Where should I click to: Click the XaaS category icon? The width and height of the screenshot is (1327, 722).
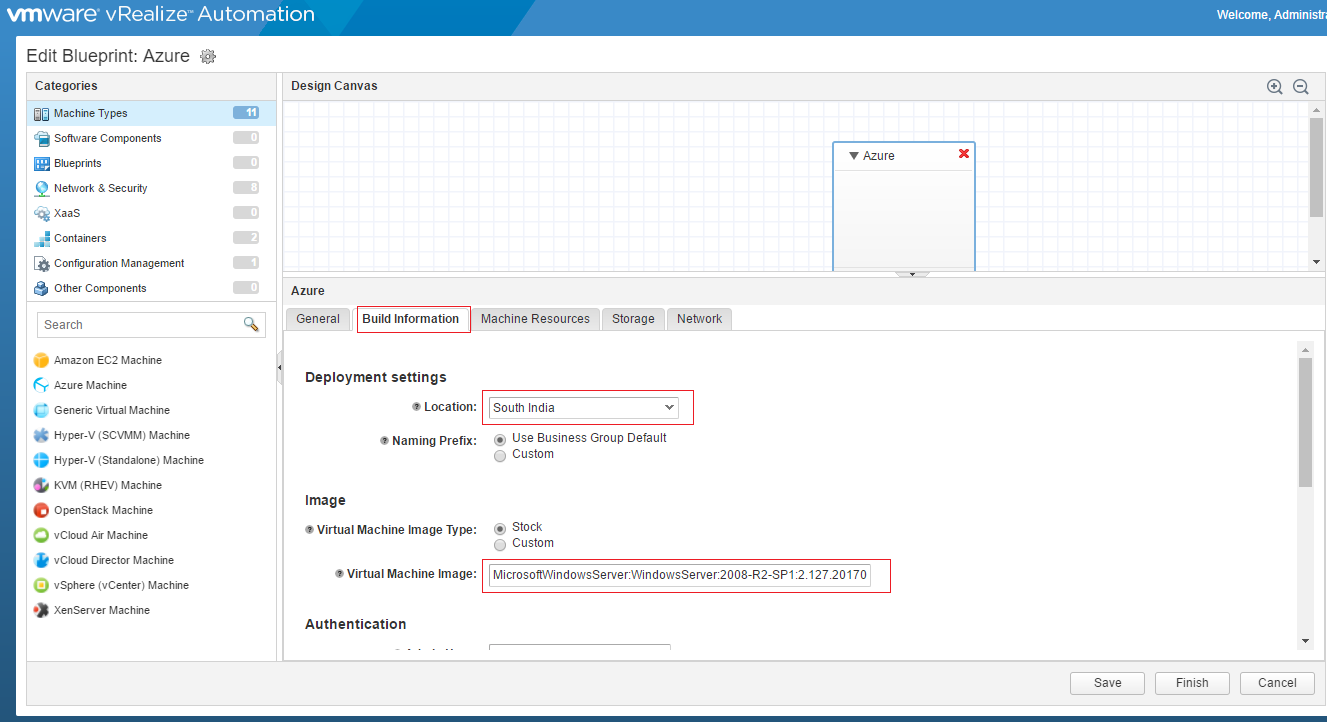pyautogui.click(x=40, y=213)
